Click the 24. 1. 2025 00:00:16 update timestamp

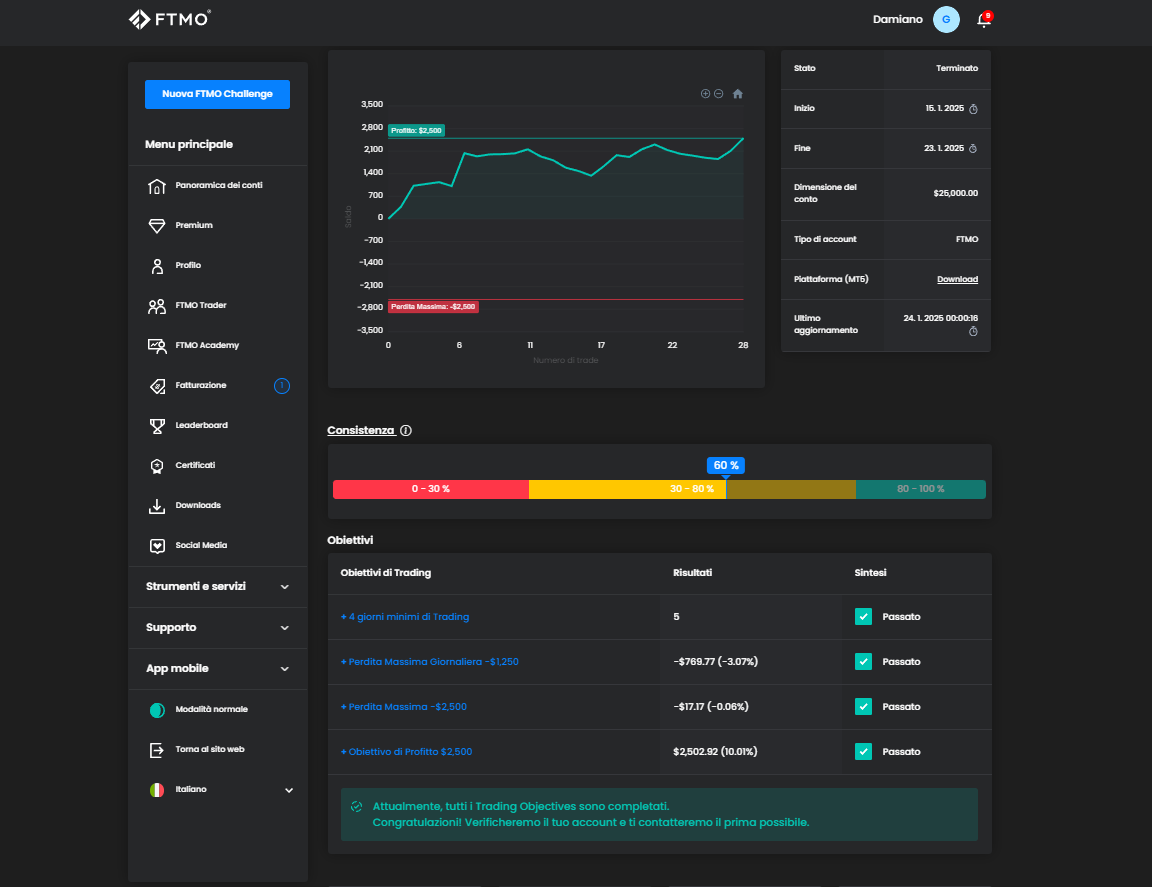(940, 318)
